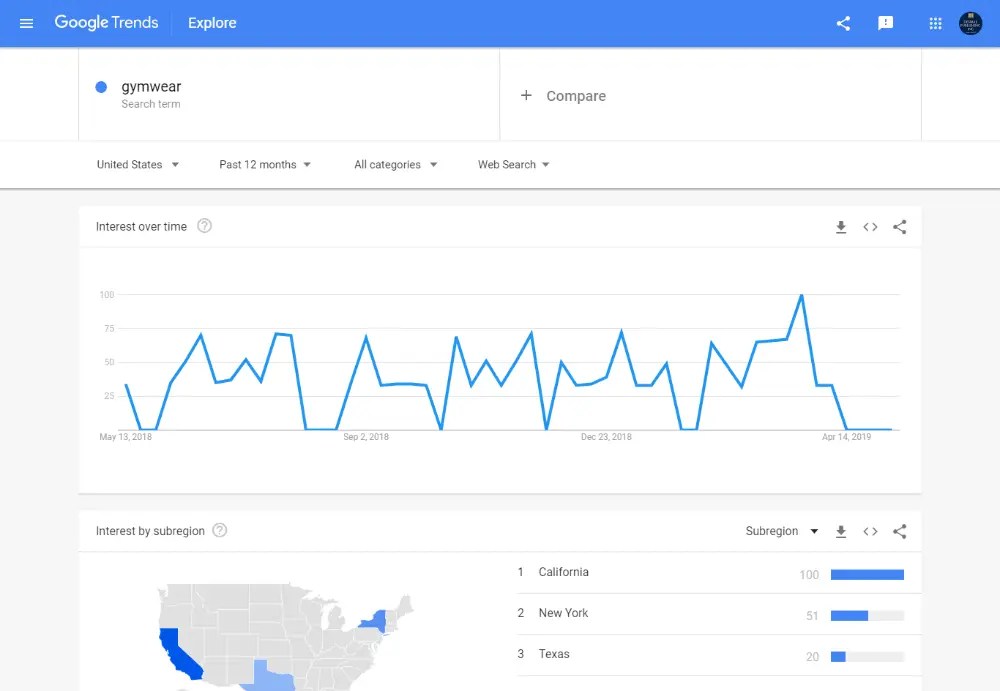Open the help tooltip for Interest over time
1000x691 pixels.
204,226
